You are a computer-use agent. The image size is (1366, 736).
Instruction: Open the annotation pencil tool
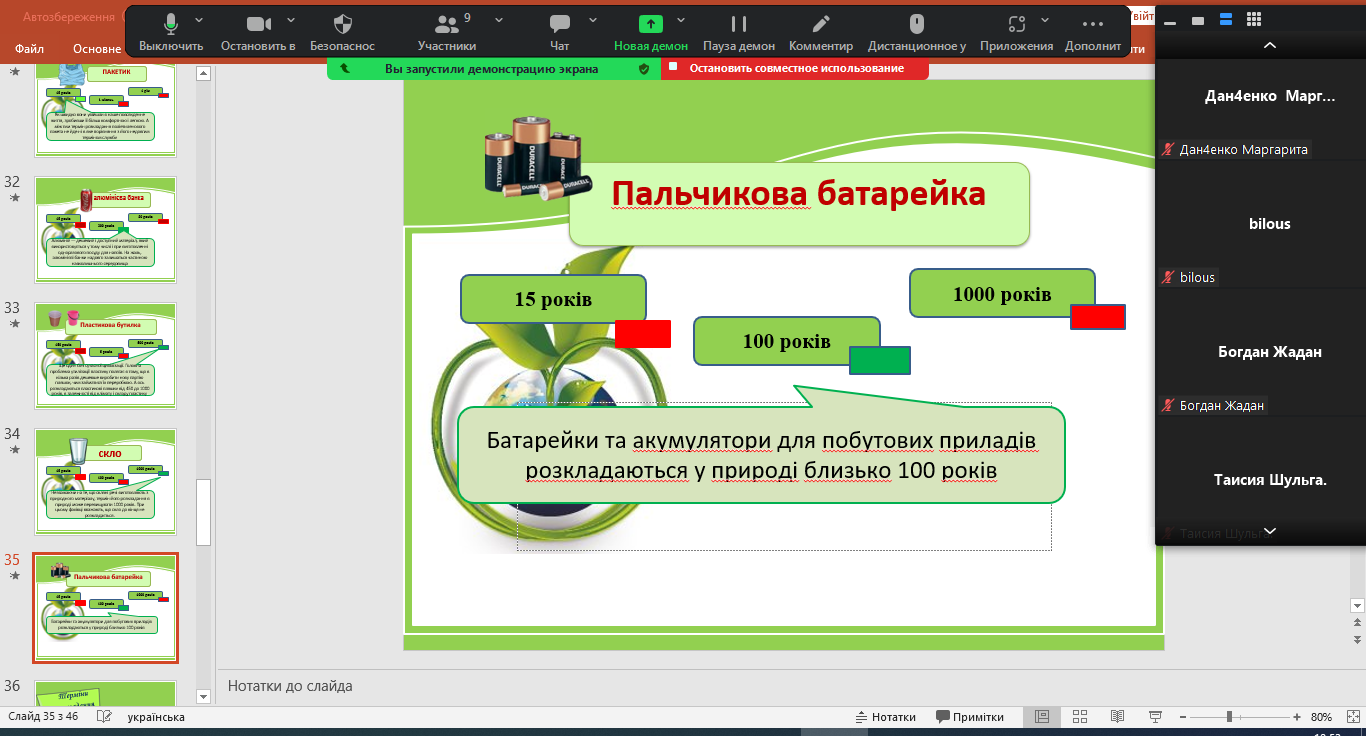click(x=821, y=24)
